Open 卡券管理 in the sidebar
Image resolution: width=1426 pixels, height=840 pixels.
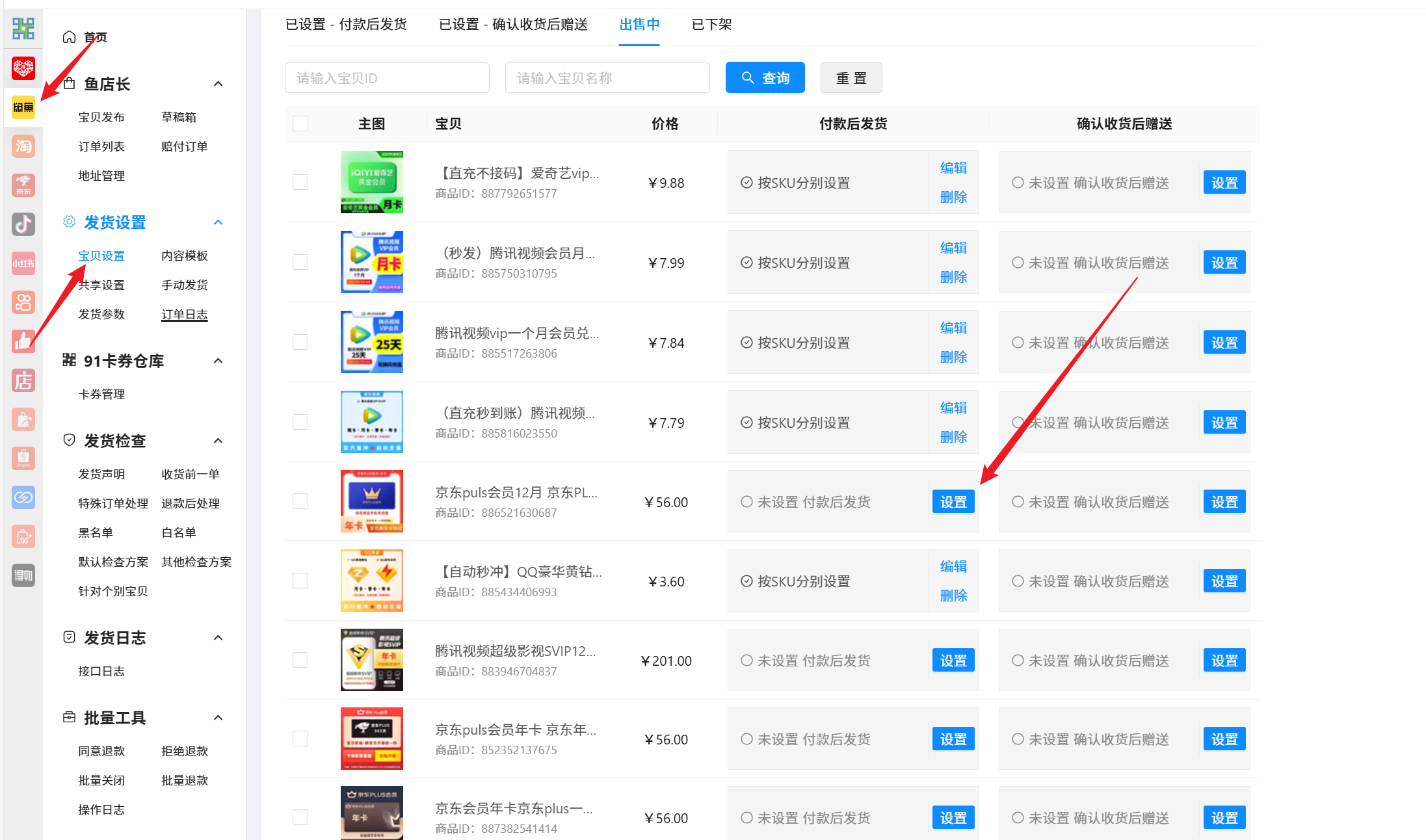coord(101,394)
